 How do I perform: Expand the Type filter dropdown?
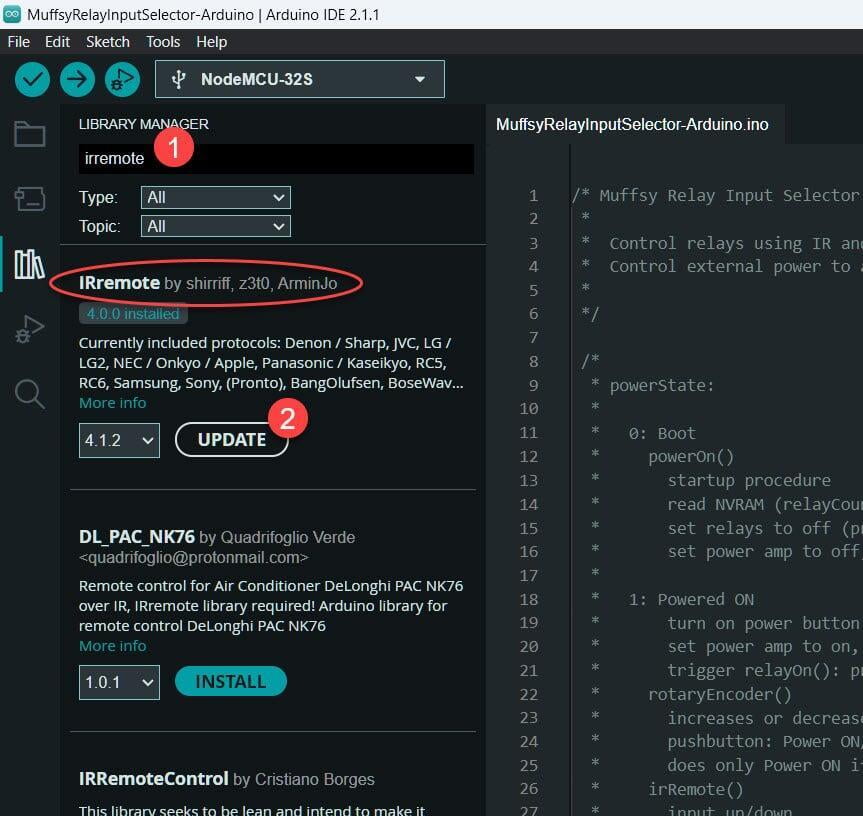(x=216, y=198)
